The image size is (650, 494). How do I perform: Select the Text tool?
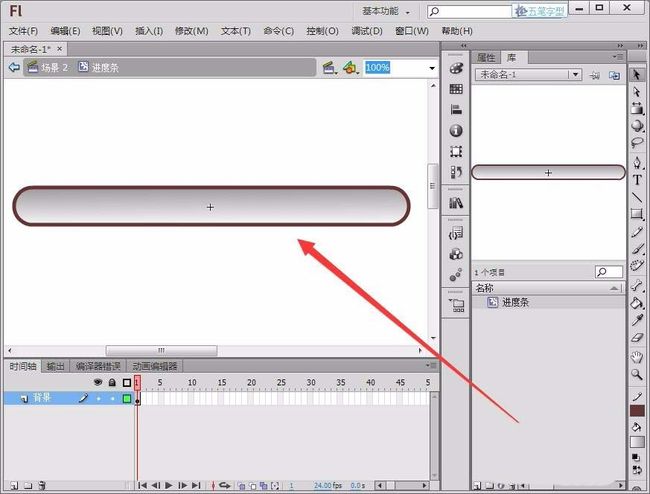click(x=637, y=180)
